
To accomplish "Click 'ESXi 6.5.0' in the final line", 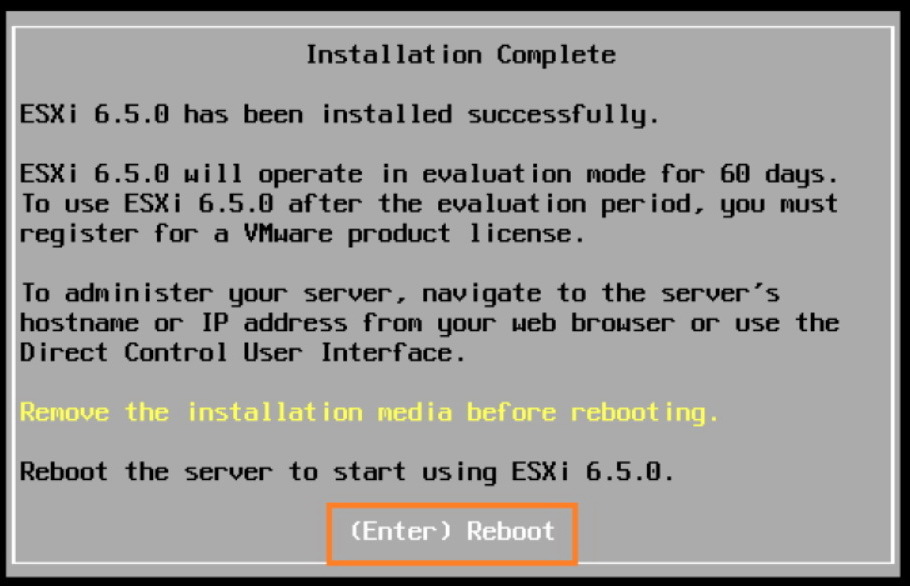I will coord(593,472).
